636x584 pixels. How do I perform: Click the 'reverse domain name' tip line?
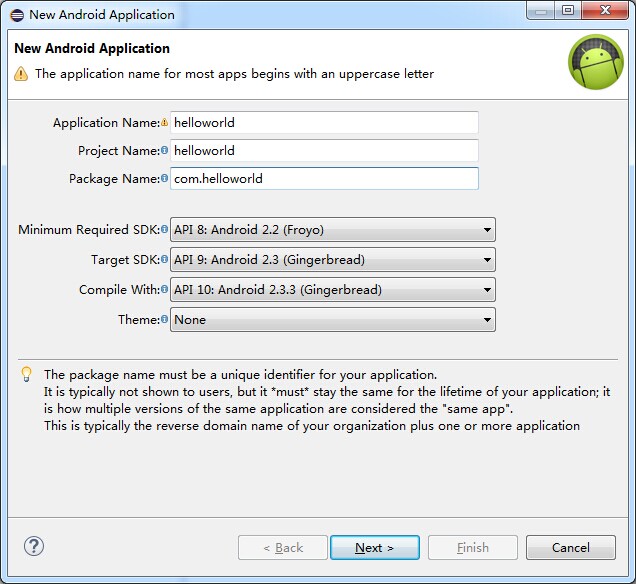point(312,426)
